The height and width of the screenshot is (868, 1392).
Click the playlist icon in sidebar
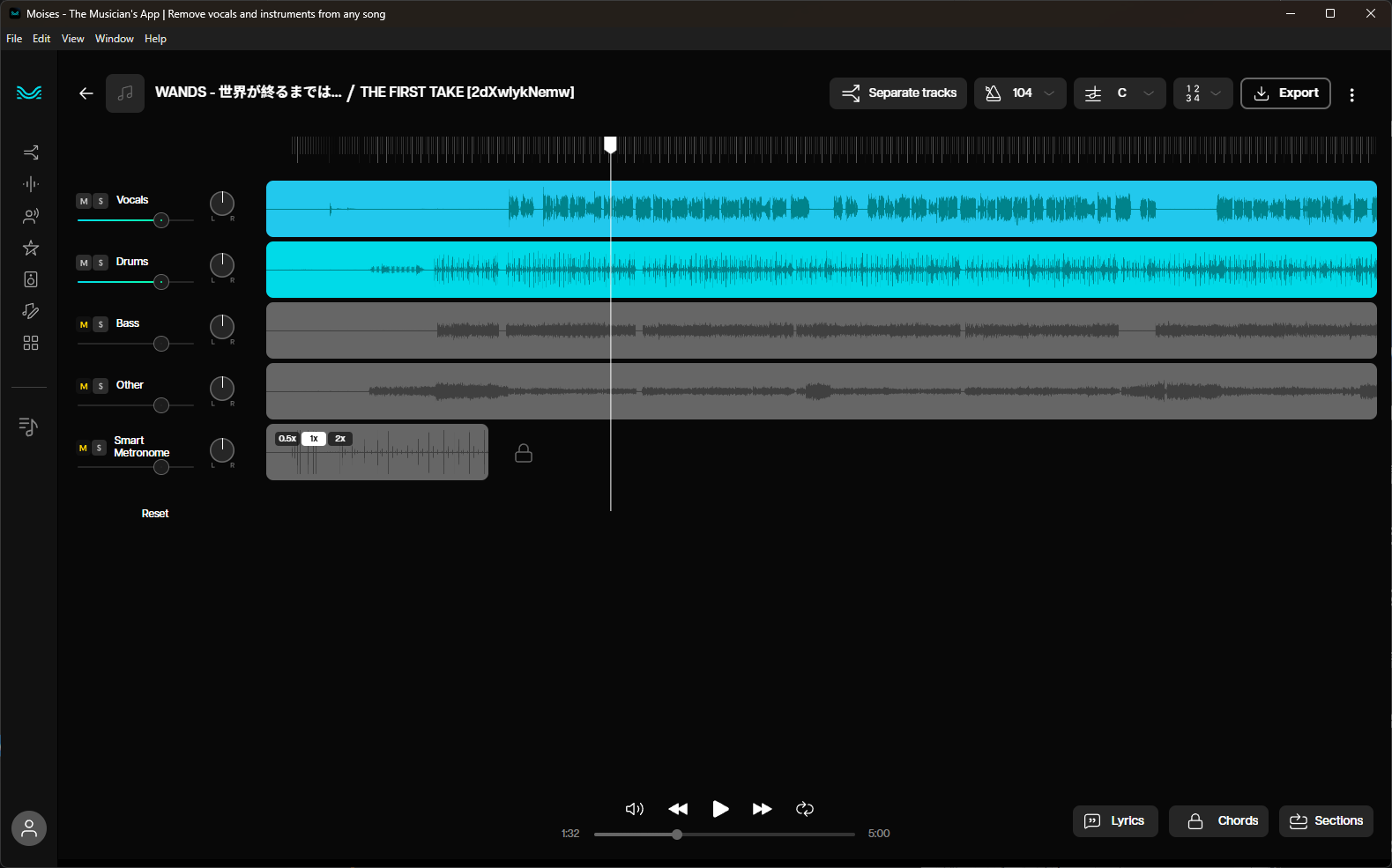[28, 427]
